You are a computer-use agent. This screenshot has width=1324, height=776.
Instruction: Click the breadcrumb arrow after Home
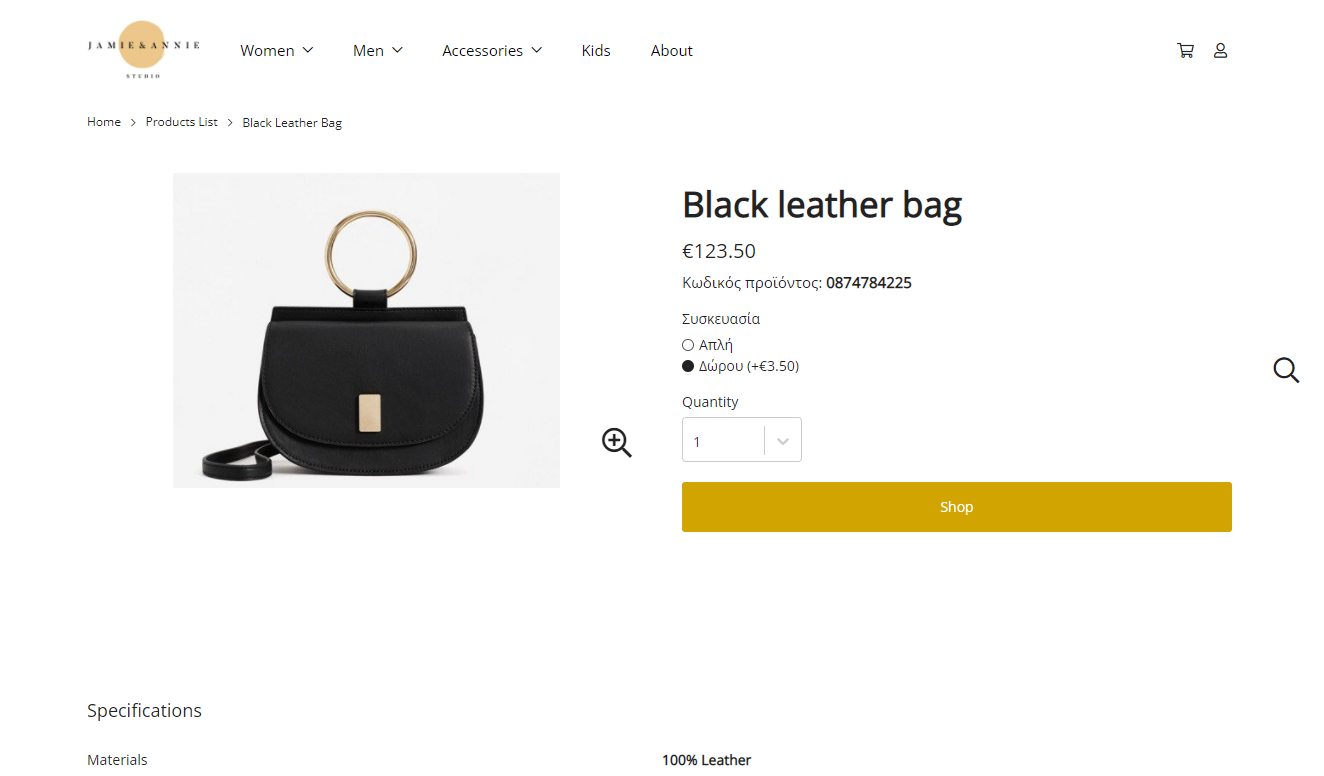(133, 123)
